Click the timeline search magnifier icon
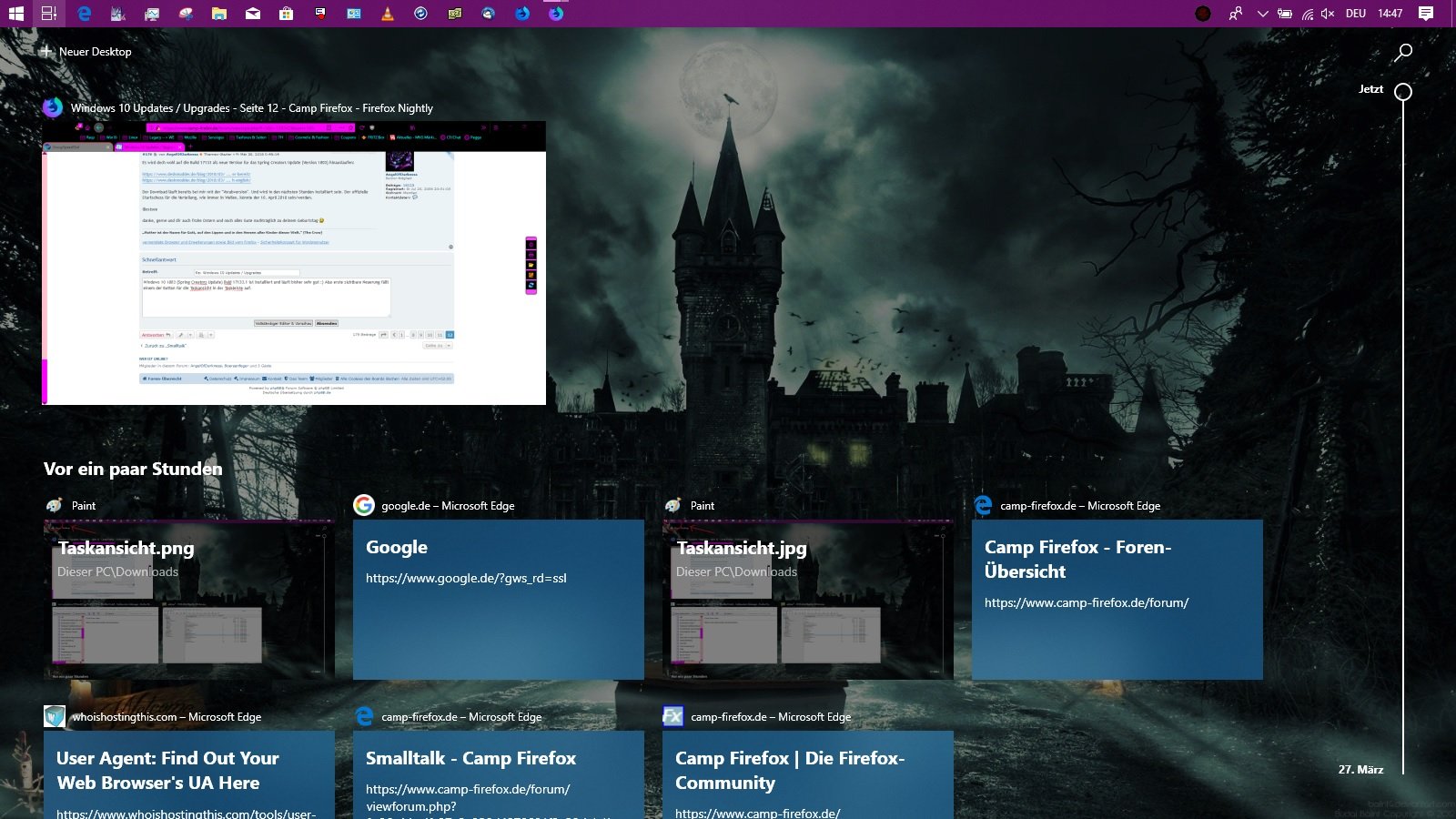This screenshot has width=1456, height=819. pos(1403,52)
